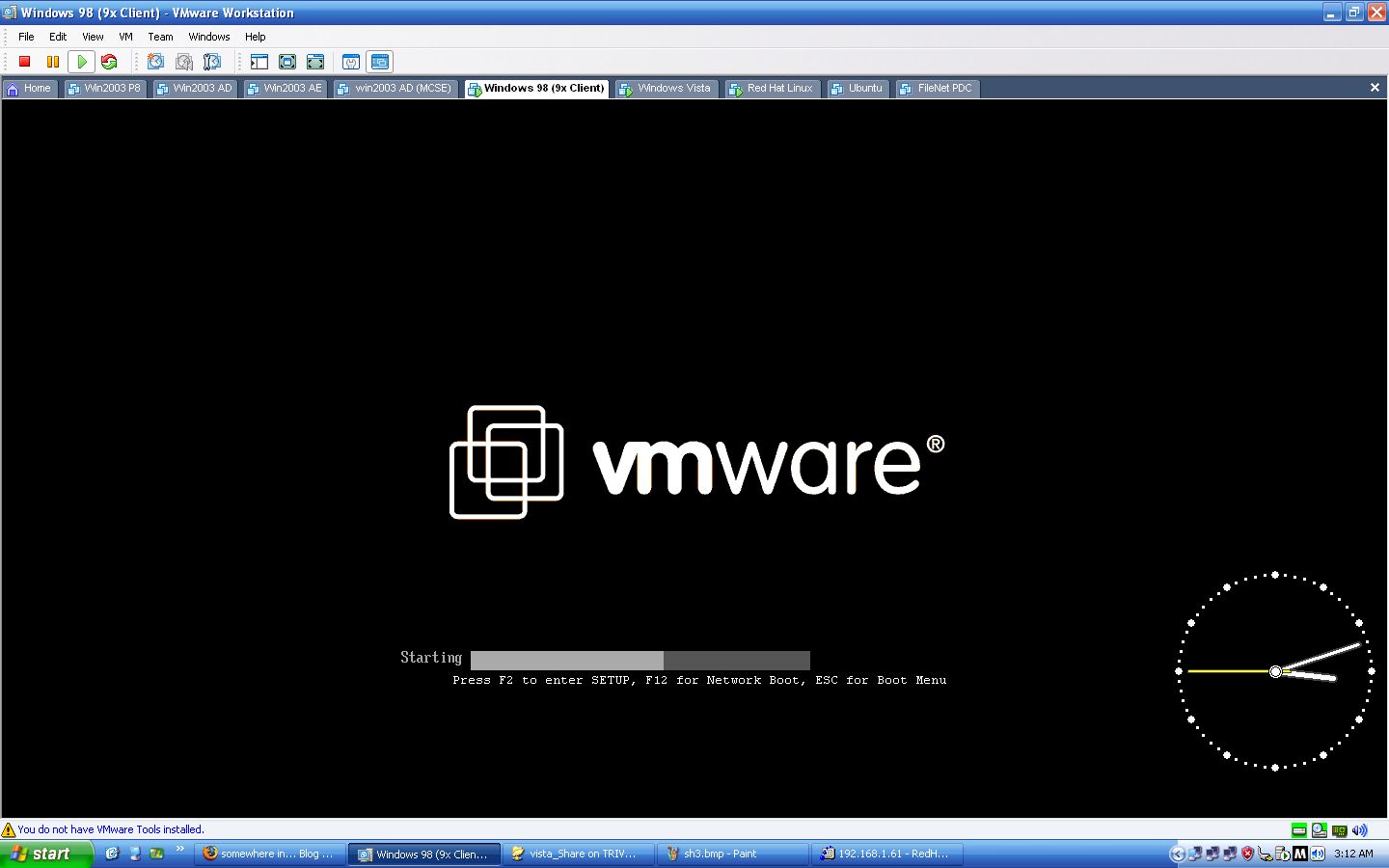Image resolution: width=1389 pixels, height=868 pixels.
Task: Open the VM menu
Action: coord(125,37)
